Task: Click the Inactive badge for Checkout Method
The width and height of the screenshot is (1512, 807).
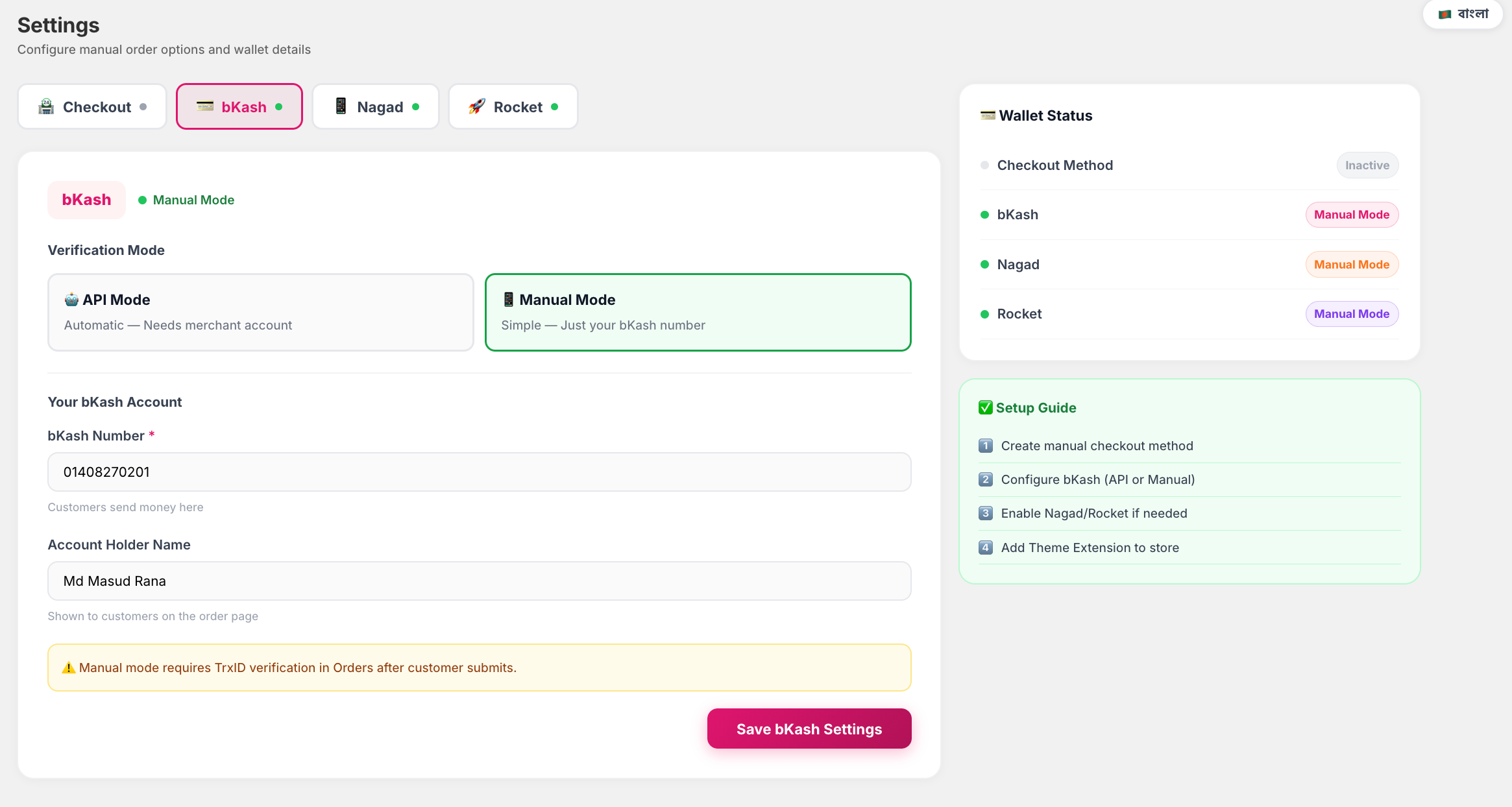Action: click(1367, 165)
